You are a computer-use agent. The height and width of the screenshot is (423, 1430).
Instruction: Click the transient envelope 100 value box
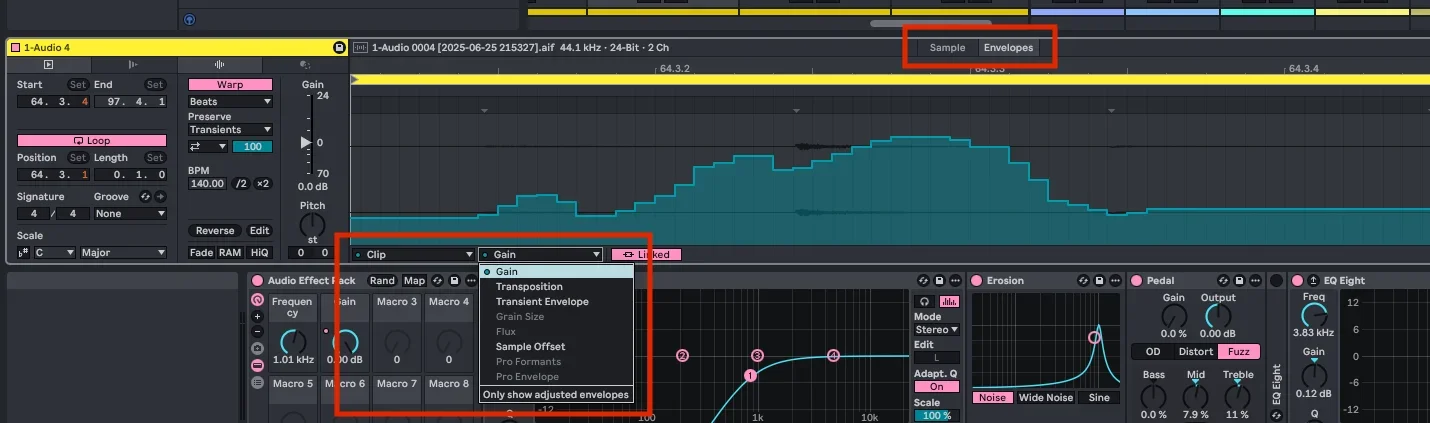[252, 147]
